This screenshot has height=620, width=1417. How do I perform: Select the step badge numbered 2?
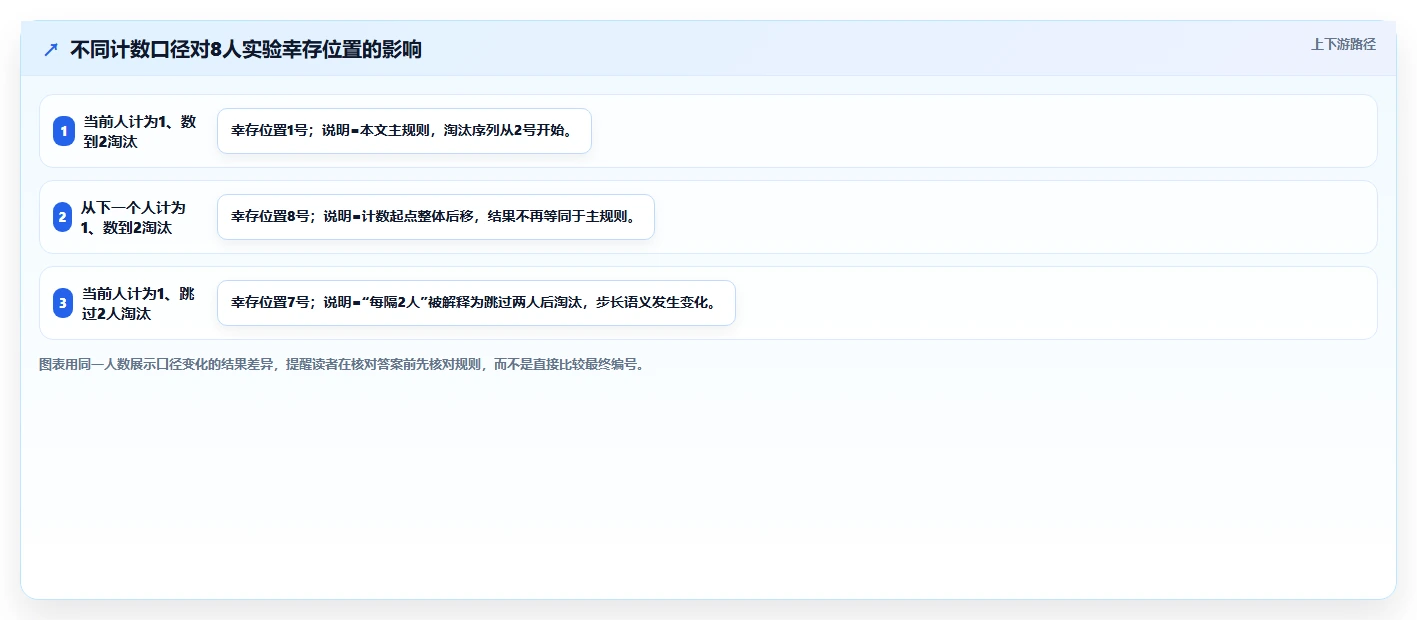(x=62, y=217)
